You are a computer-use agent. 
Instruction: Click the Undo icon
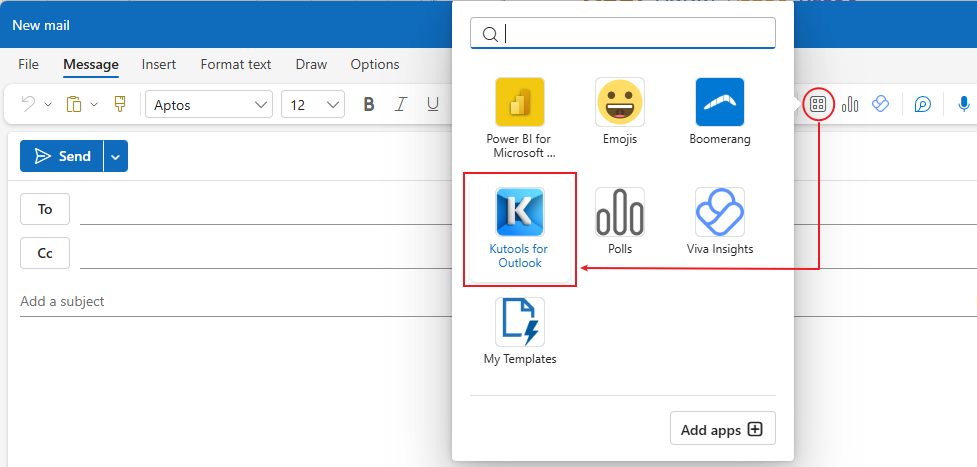point(28,104)
